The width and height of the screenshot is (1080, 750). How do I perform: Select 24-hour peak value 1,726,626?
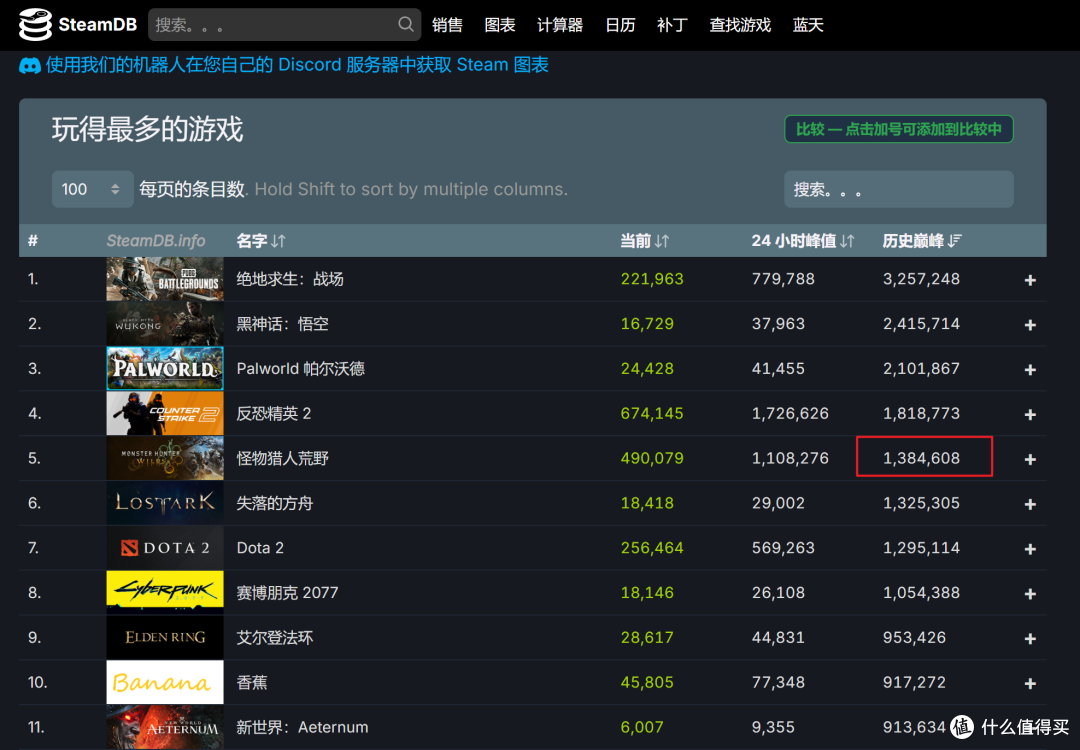click(x=790, y=413)
